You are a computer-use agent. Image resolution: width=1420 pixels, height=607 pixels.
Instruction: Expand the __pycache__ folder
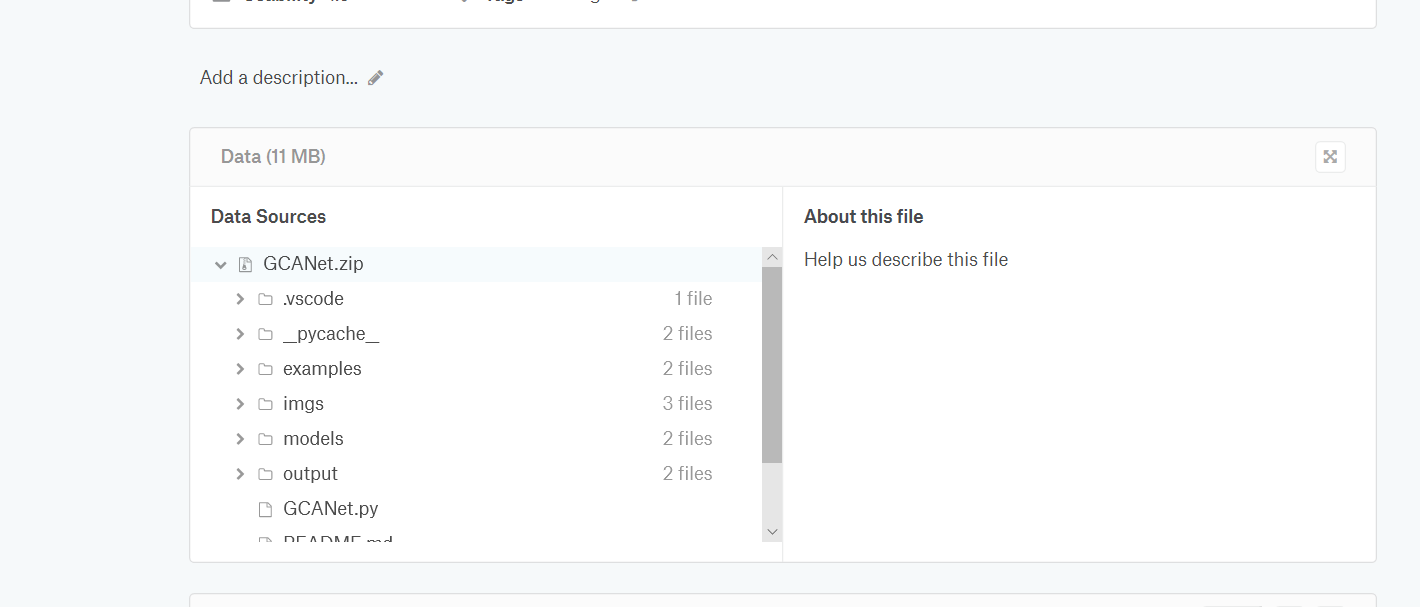pos(240,334)
